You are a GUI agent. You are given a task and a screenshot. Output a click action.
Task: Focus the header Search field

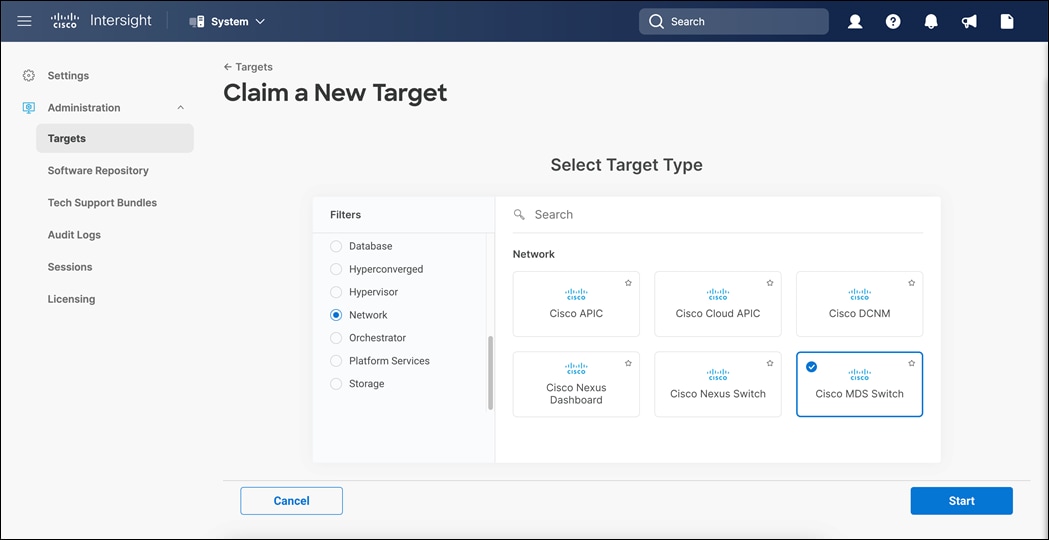[734, 21]
